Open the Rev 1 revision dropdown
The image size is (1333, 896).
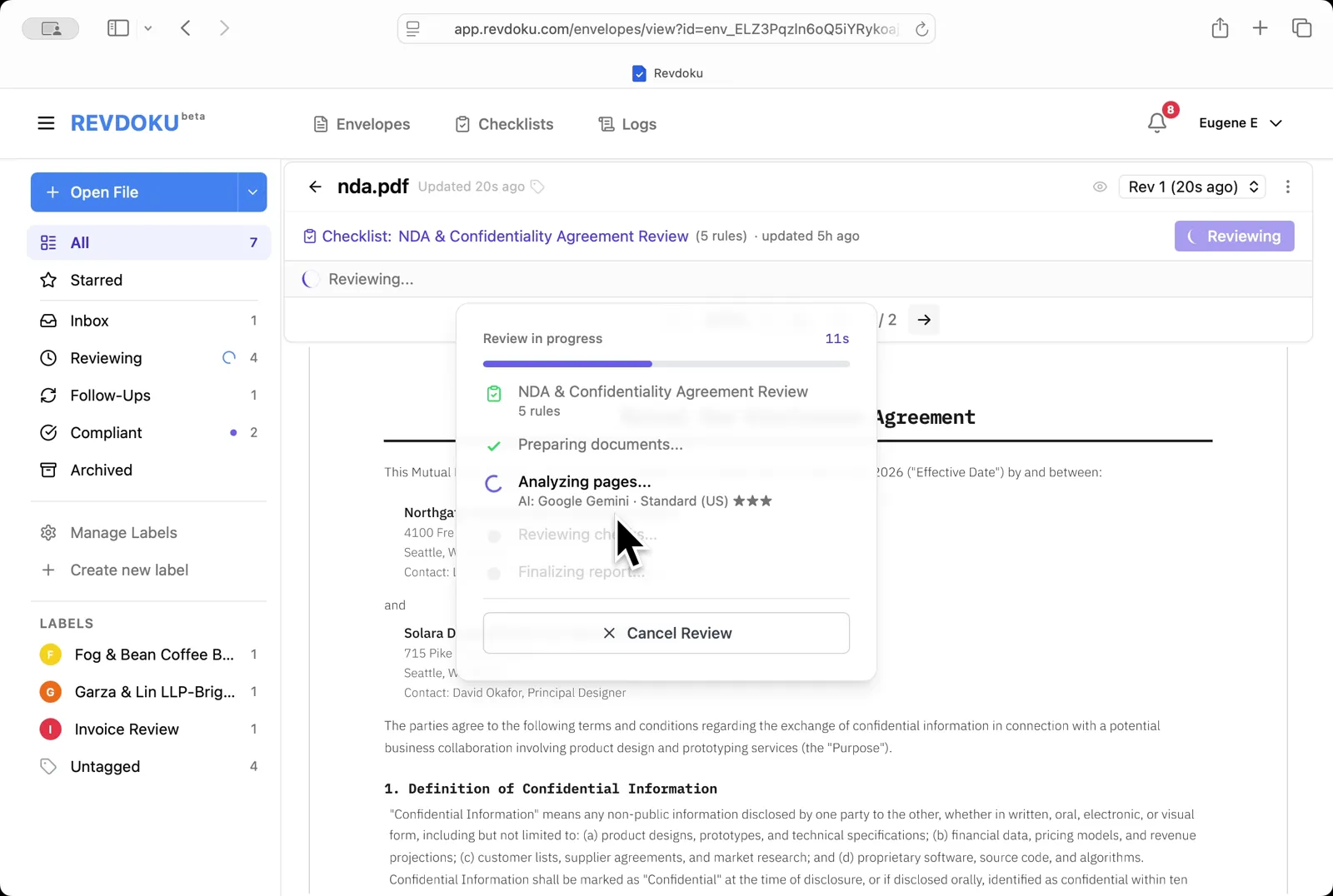(1191, 187)
